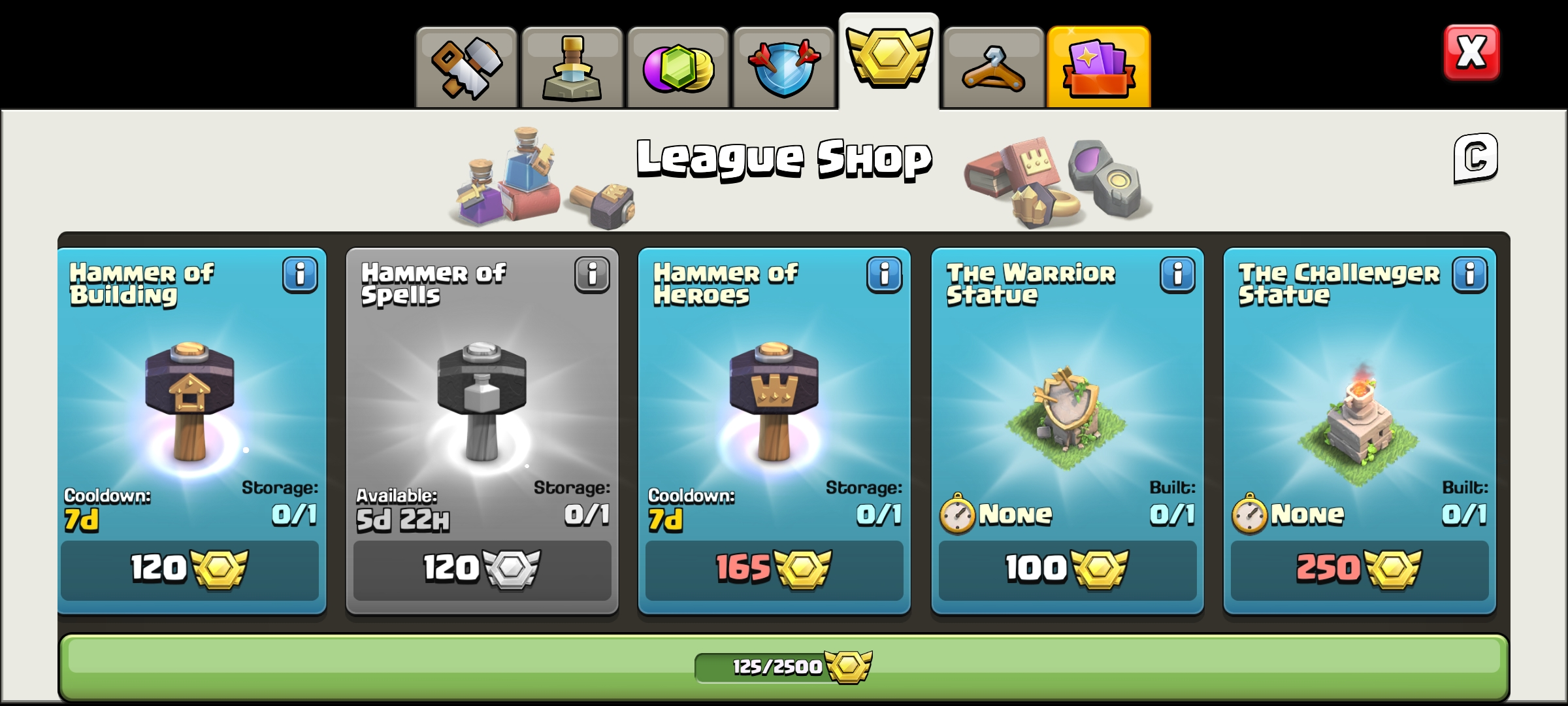Buy Hammer of Building for 120 medals
This screenshot has width=1568, height=706.
tap(190, 569)
